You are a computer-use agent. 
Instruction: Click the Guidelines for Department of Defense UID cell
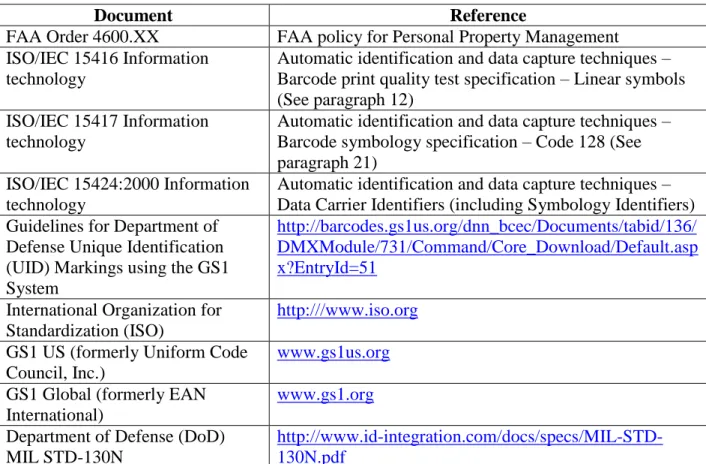click(x=134, y=257)
